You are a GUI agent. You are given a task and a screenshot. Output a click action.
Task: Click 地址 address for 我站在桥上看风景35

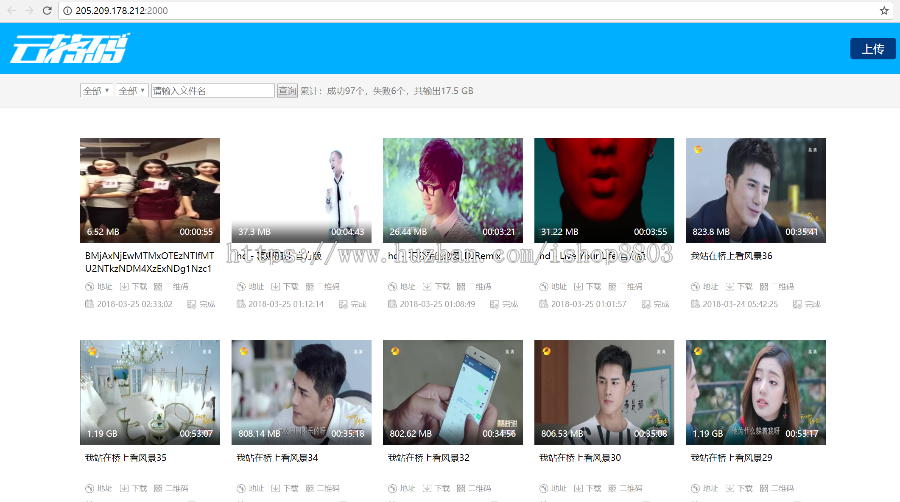[x=99, y=488]
